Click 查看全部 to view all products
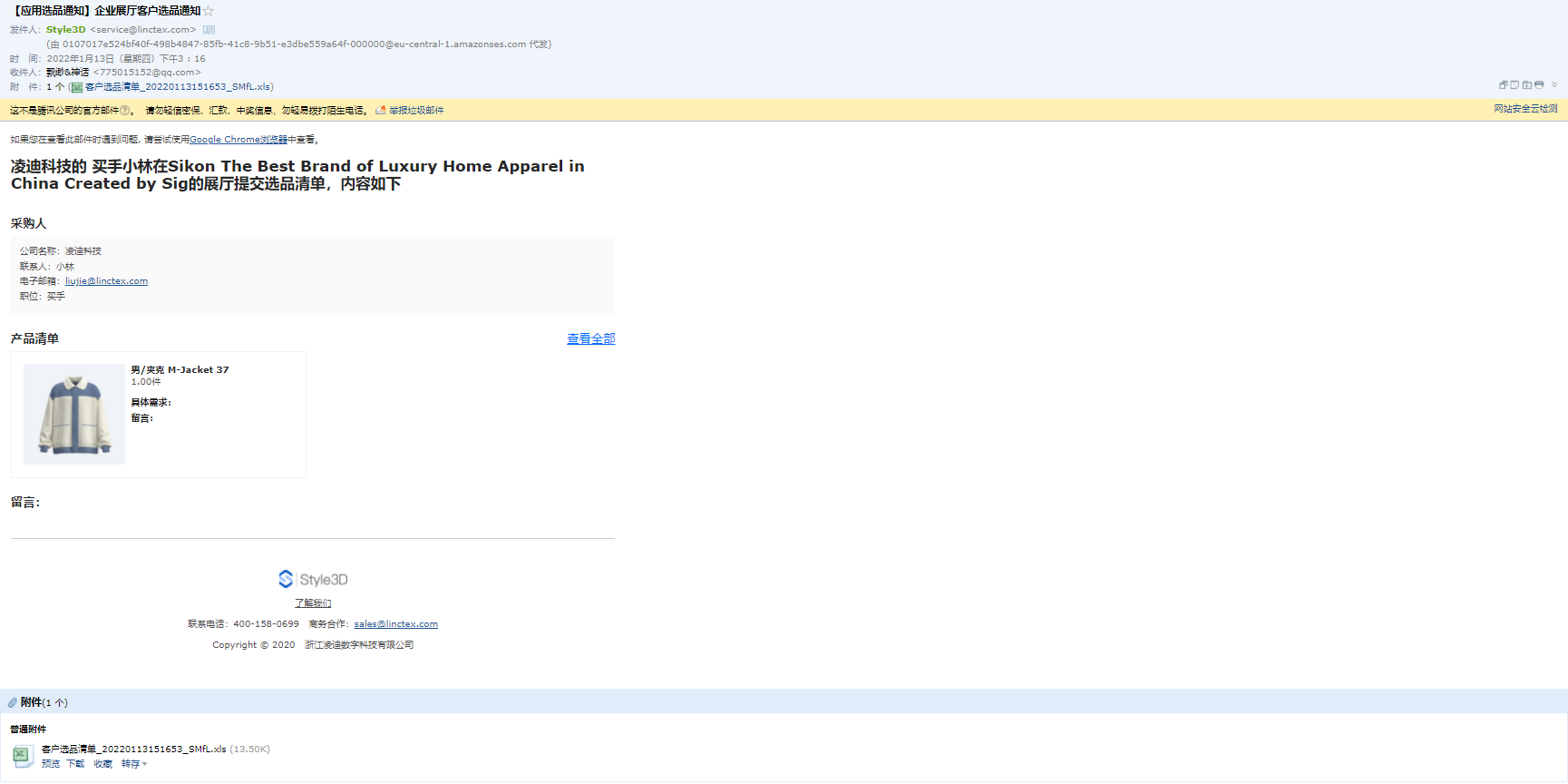The image size is (1568, 784). [590, 338]
